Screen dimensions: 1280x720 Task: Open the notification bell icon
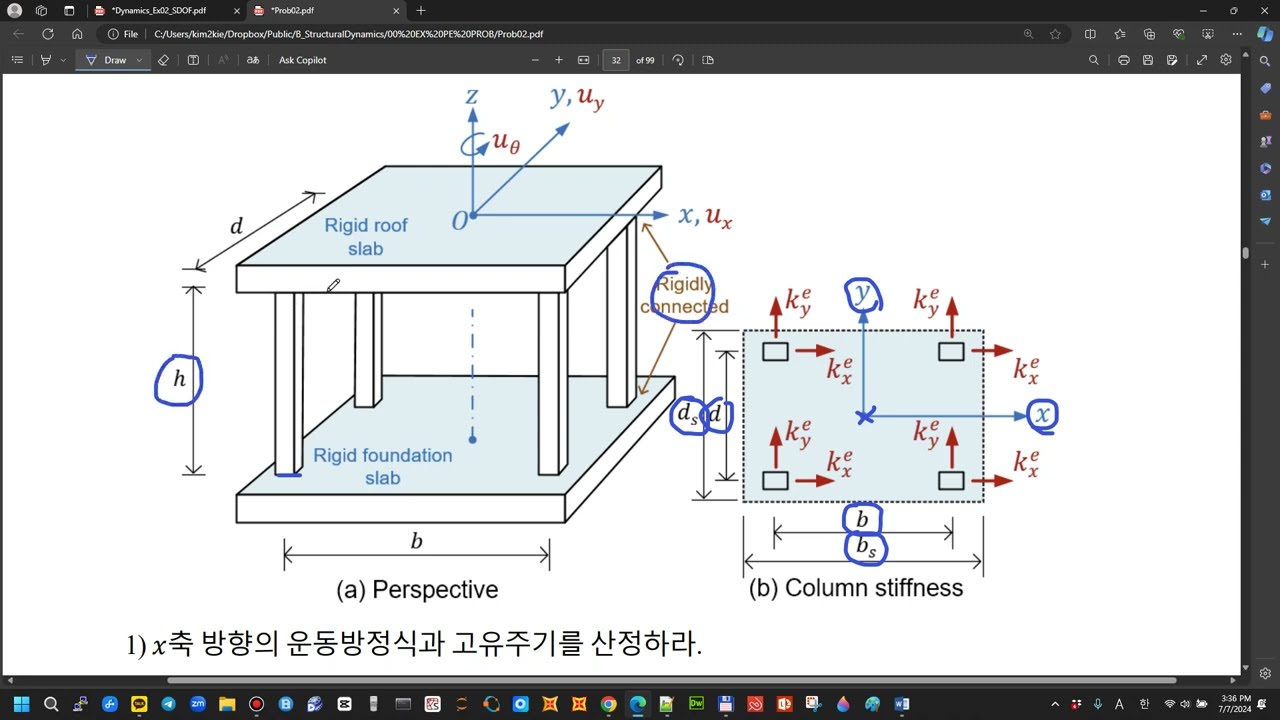point(1262,704)
